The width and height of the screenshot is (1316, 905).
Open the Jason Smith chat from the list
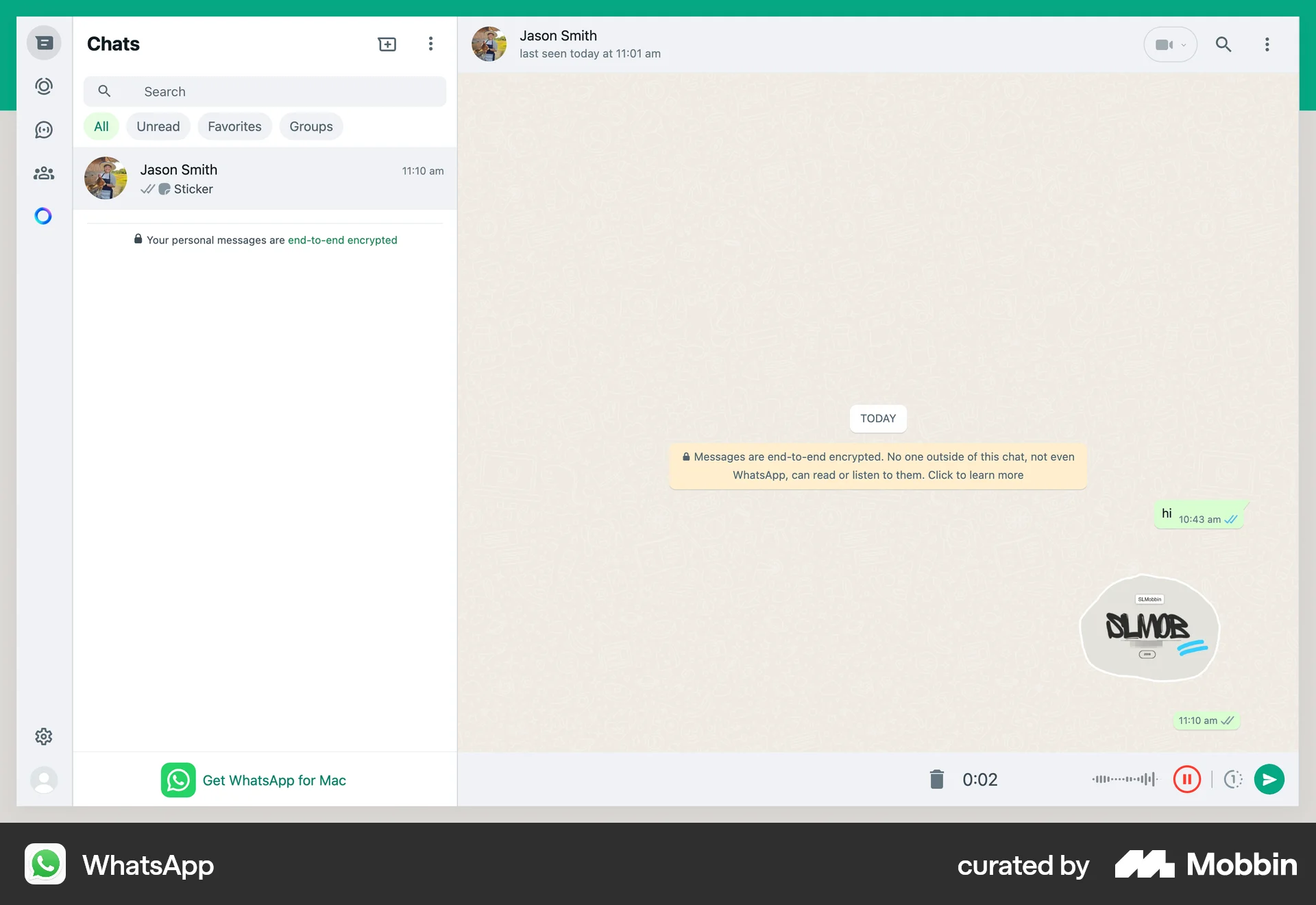[265, 178]
